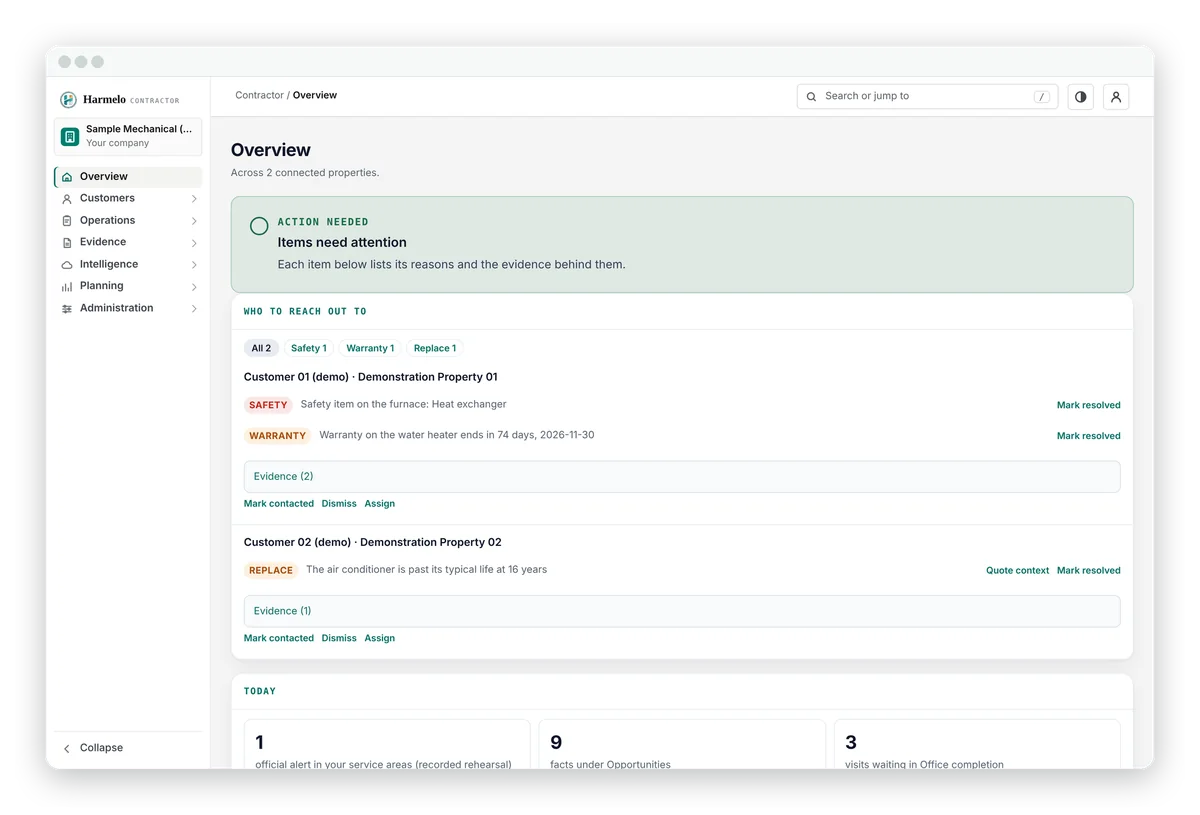Mark Customer 02 as contacted
This screenshot has width=1200, height=815.
click(279, 638)
